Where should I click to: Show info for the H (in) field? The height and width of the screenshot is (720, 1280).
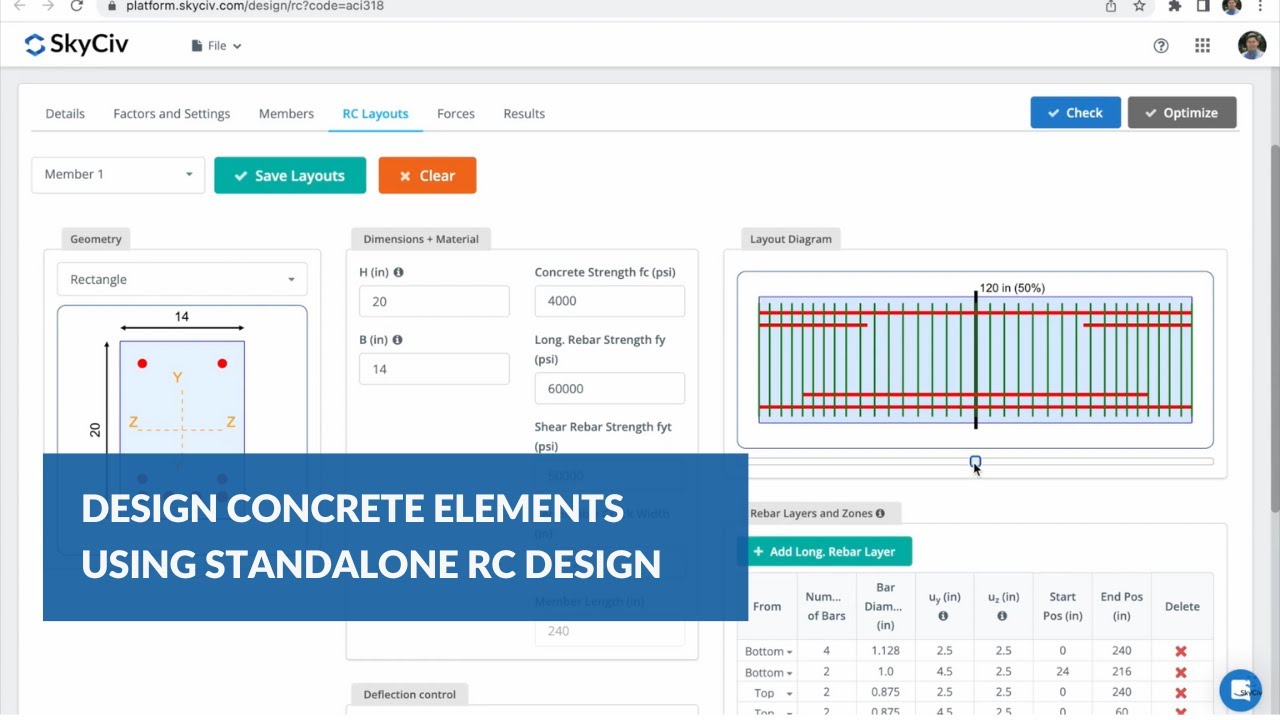pyautogui.click(x=399, y=272)
